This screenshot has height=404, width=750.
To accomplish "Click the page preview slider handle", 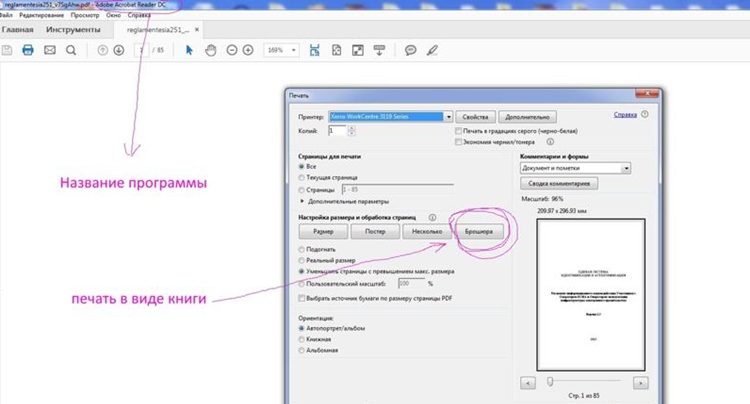I will tap(548, 382).
